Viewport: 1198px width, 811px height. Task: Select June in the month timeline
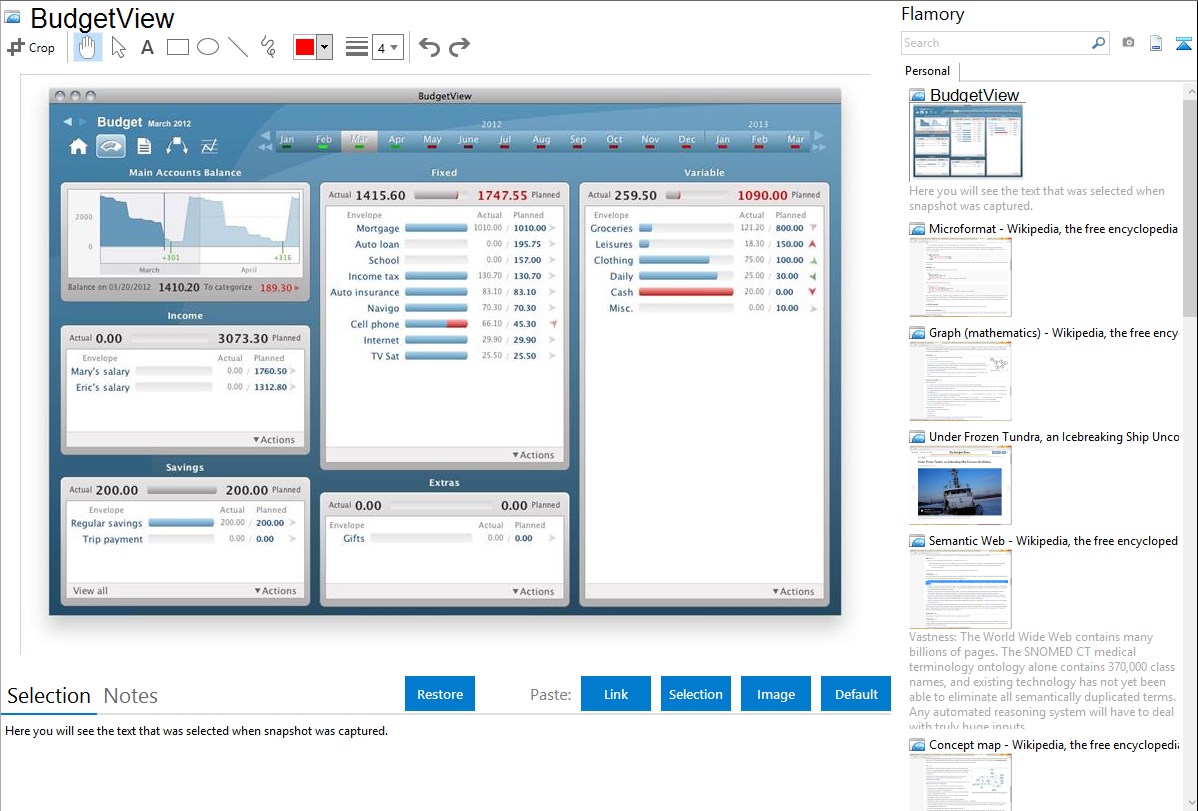[x=468, y=140]
